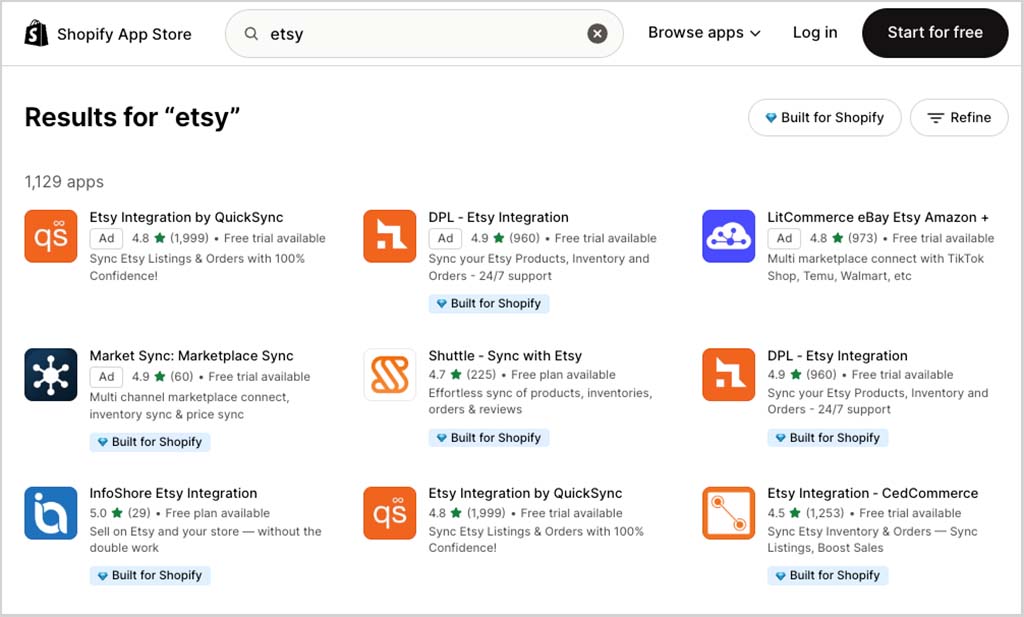1024x617 pixels.
Task: Click Ad label on Market Sync listing
Action: (x=106, y=377)
